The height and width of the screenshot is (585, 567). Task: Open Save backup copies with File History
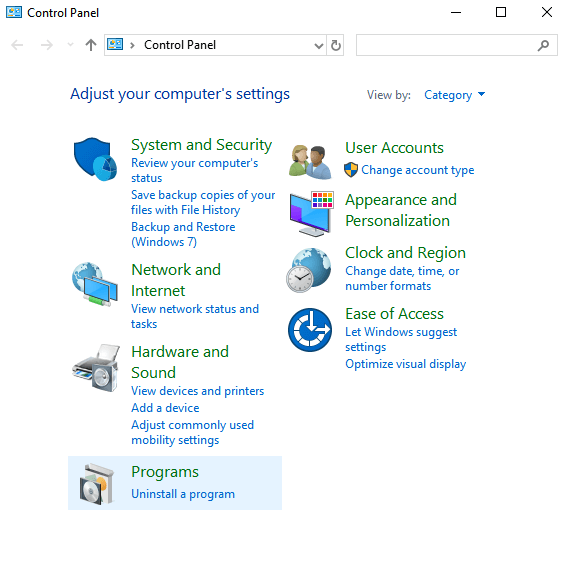tap(203, 202)
